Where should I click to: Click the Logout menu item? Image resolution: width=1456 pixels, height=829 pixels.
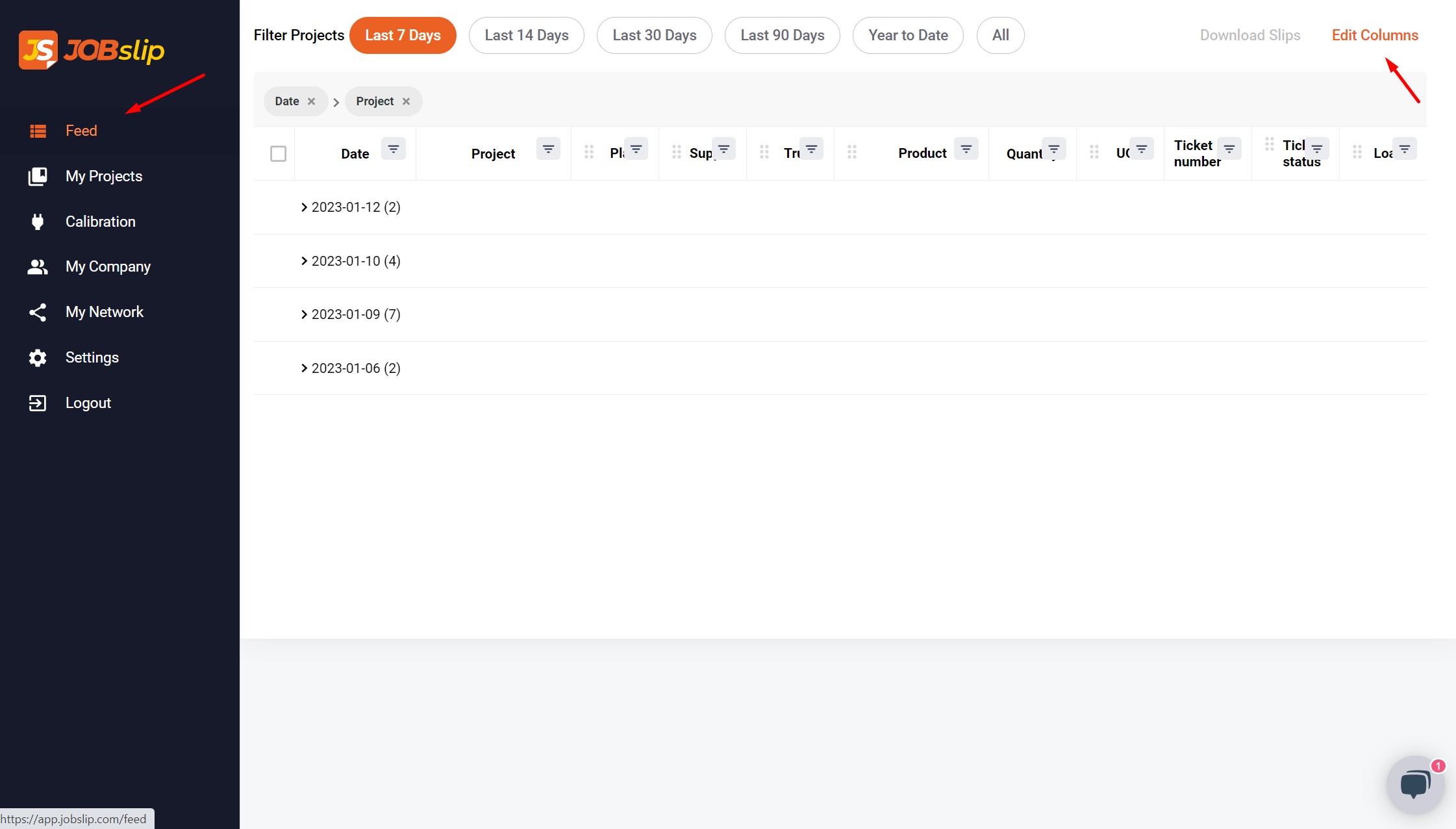[x=88, y=403]
